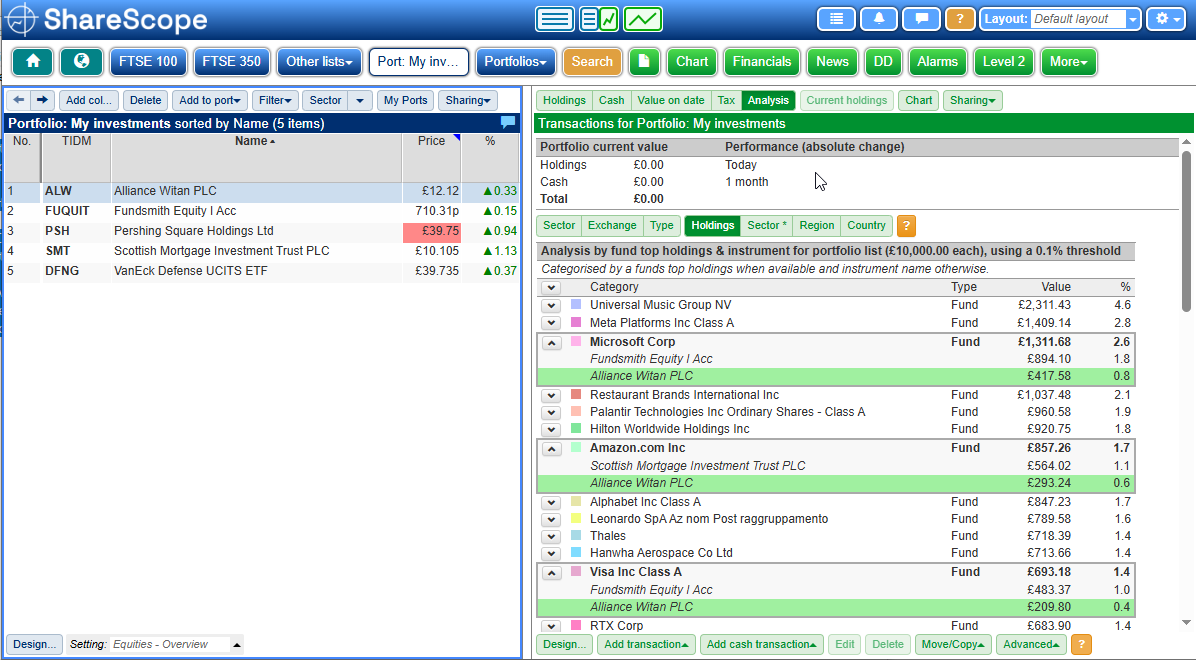Viewport: 1196px width, 660px height.
Task: Click the document icon next to Search
Action: tap(644, 62)
